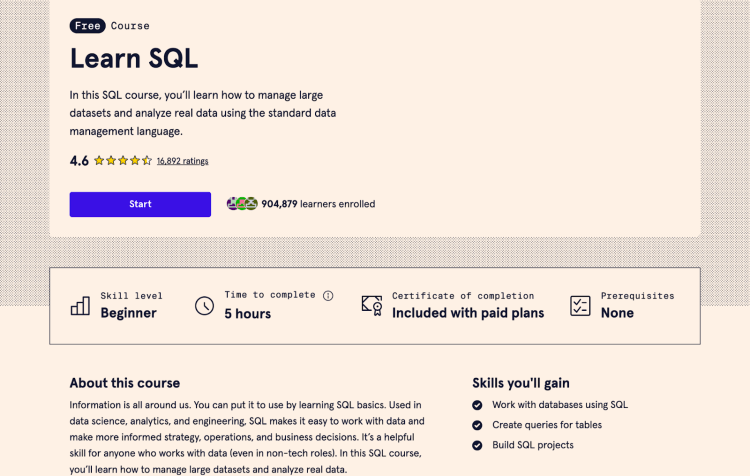Click the Prerequisites checklist icon
Screen dimensions: 750x476
click(580, 306)
